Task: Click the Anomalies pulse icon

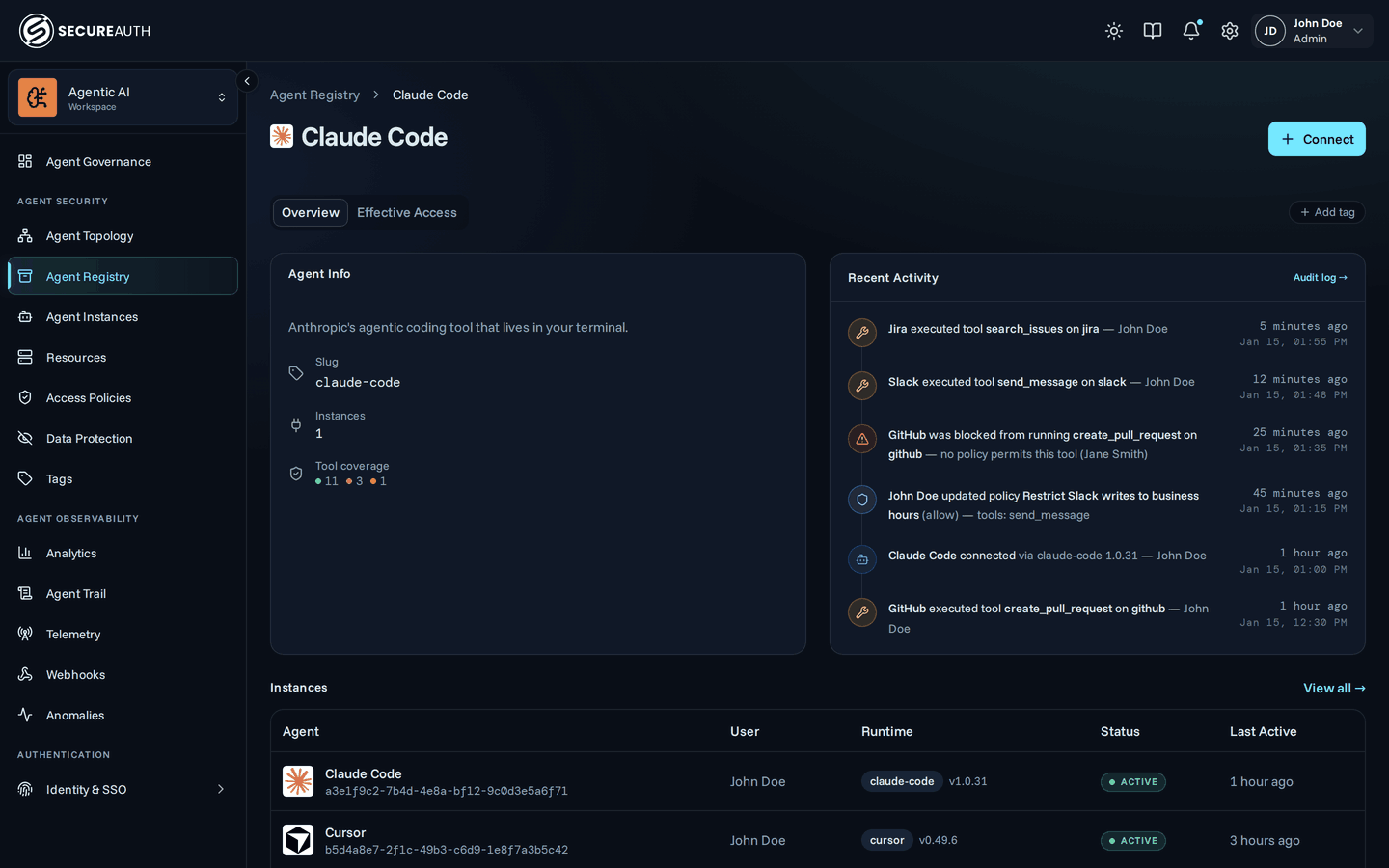Action: point(25,716)
